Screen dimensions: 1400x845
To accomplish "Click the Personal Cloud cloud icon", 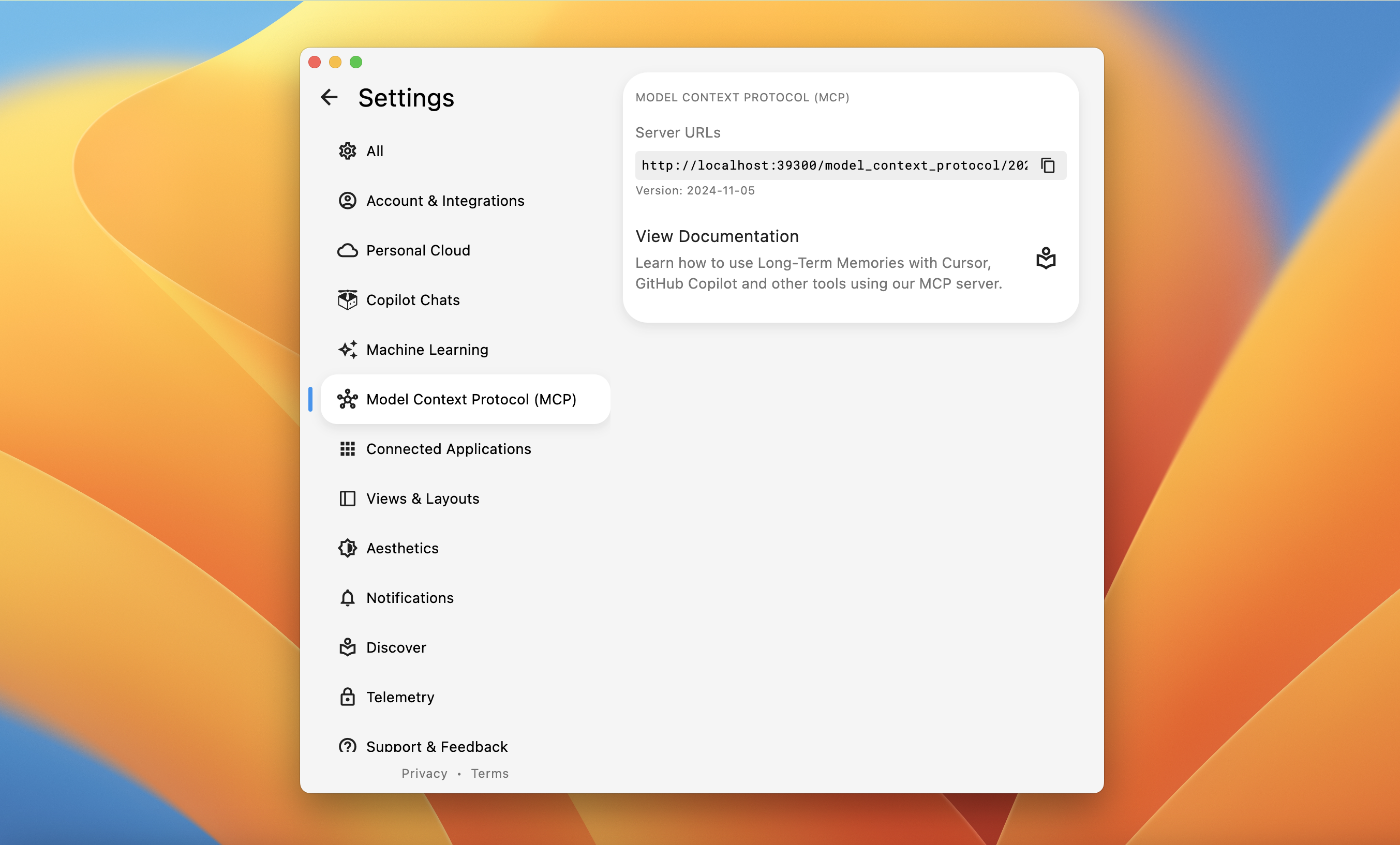I will [x=347, y=250].
